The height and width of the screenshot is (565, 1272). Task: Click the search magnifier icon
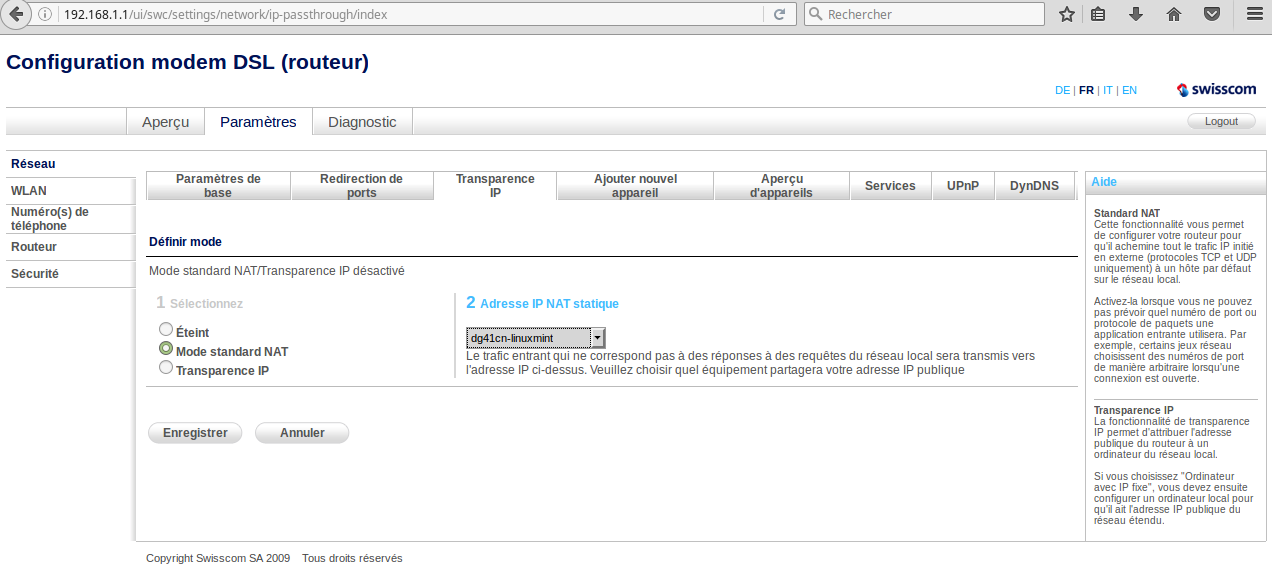click(816, 15)
